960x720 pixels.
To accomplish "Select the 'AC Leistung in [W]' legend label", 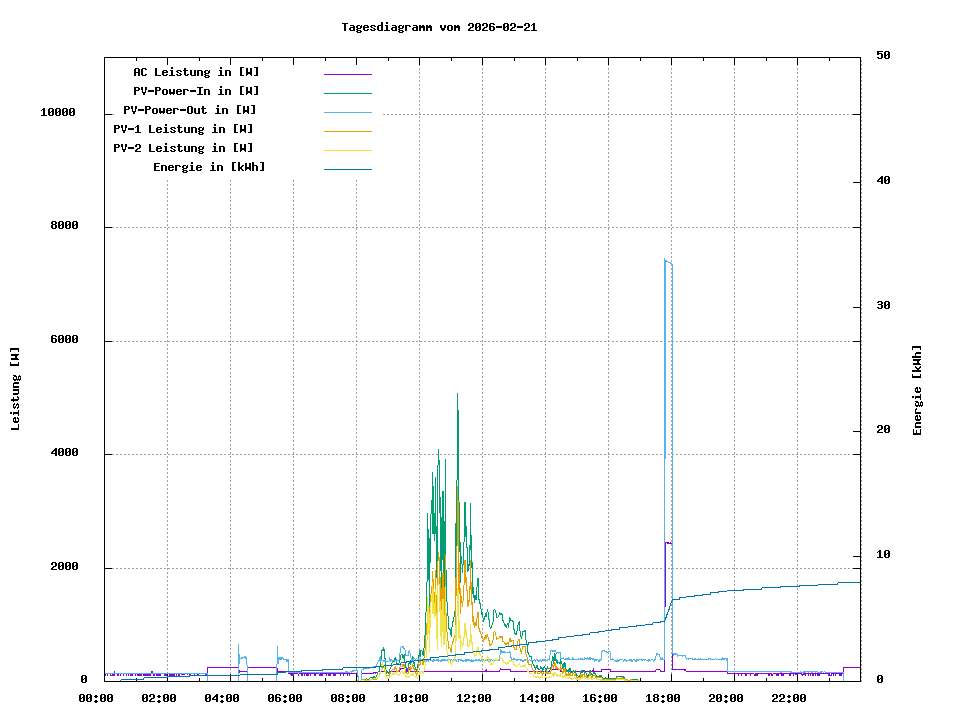I will (x=196, y=72).
